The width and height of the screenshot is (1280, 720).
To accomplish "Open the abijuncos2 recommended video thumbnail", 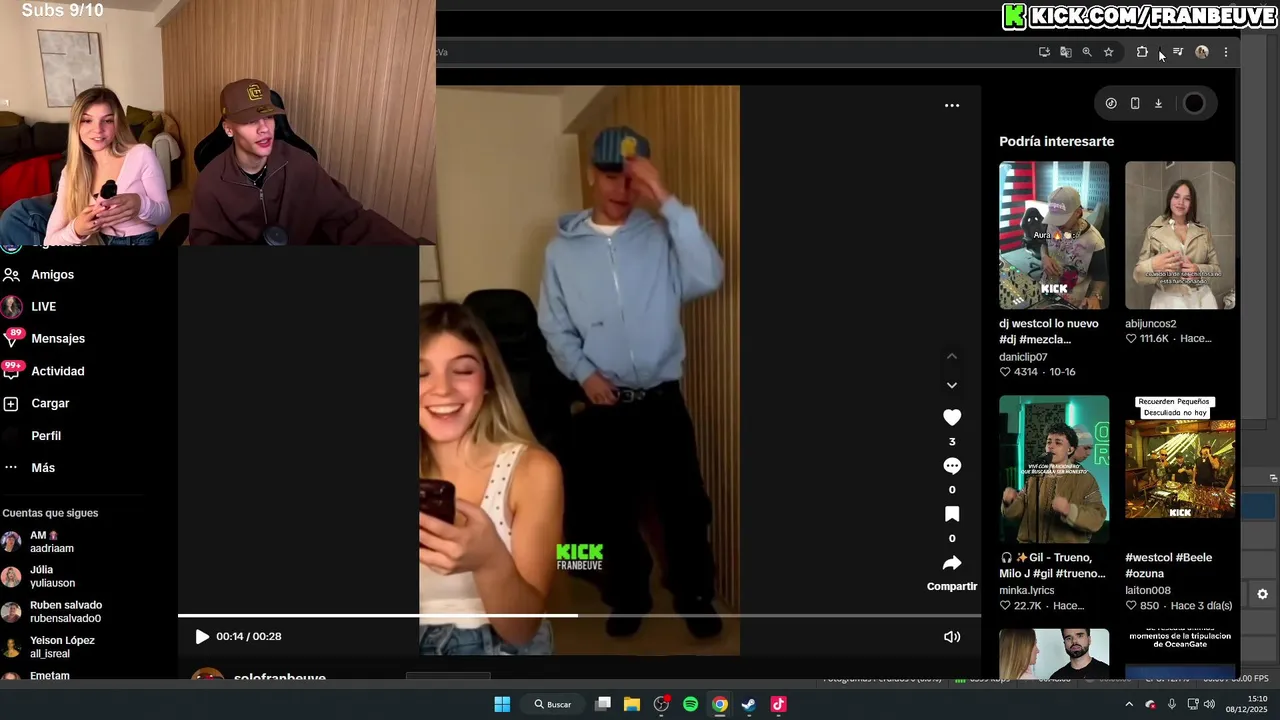I will click(1180, 235).
